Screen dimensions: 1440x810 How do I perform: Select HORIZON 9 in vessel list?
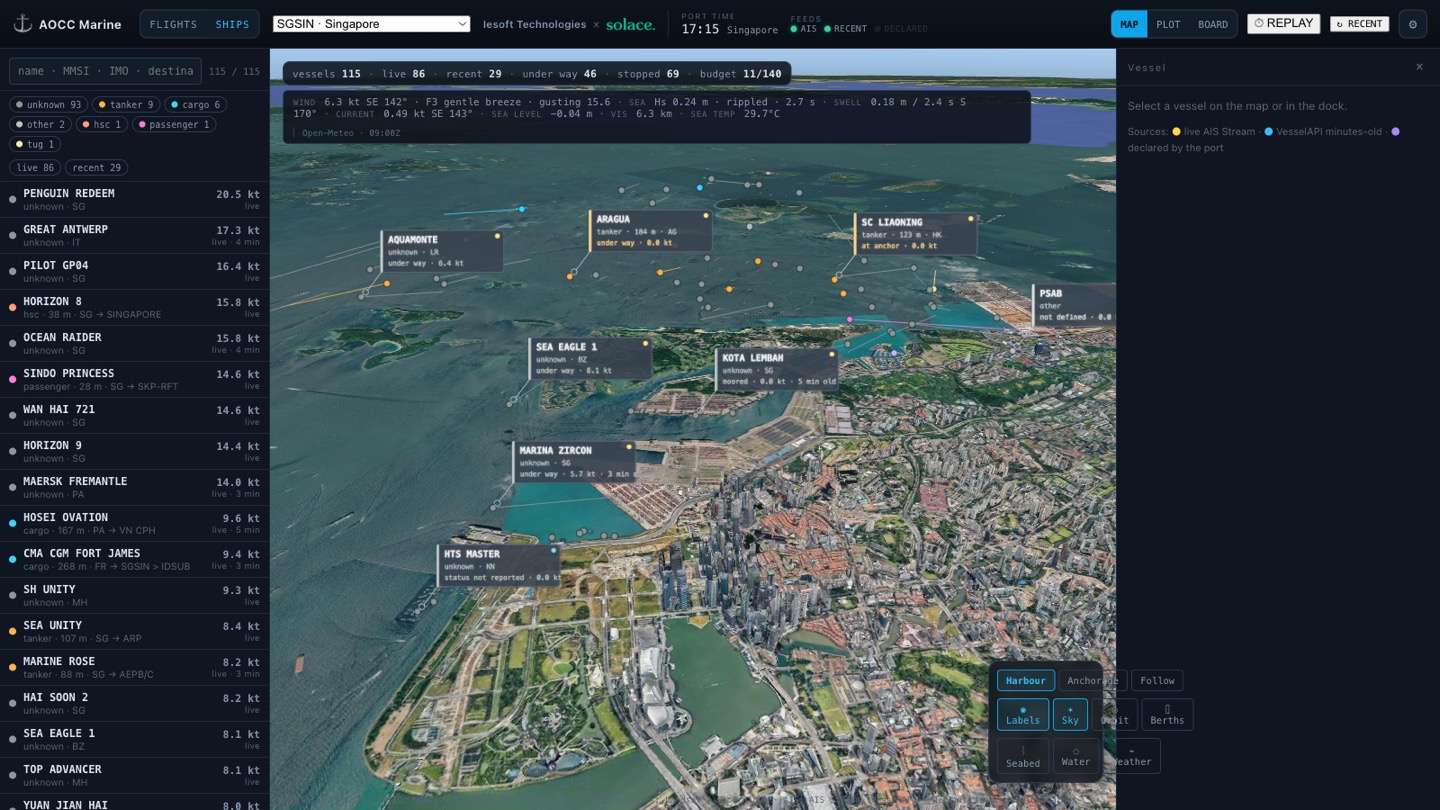[x=135, y=452]
